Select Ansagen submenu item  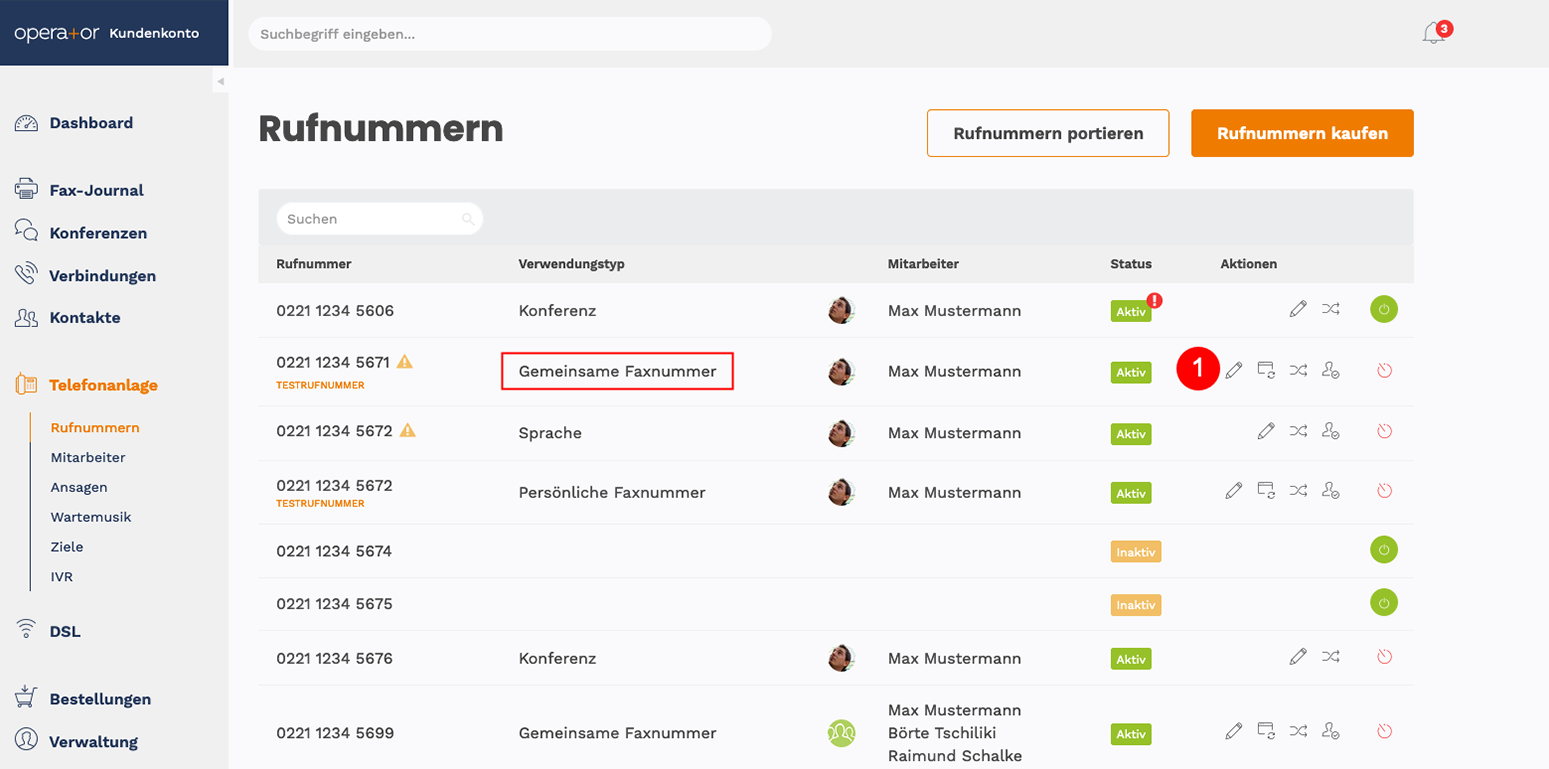pyautogui.click(x=79, y=487)
